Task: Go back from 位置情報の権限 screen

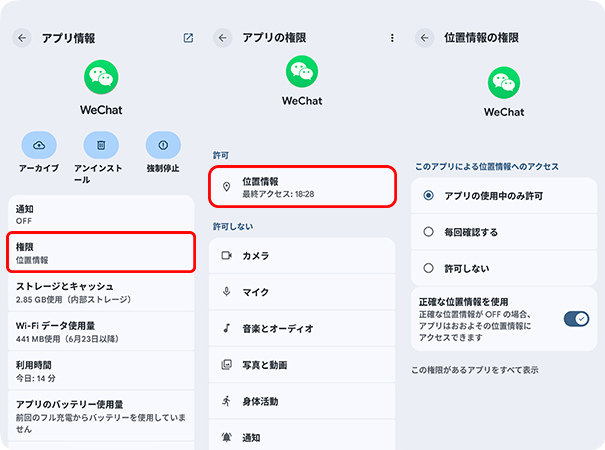Action: (x=424, y=38)
